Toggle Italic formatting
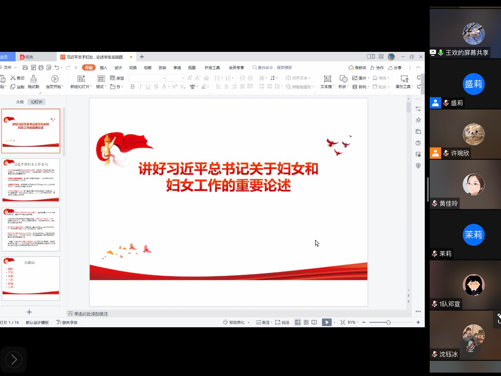 tap(140, 87)
